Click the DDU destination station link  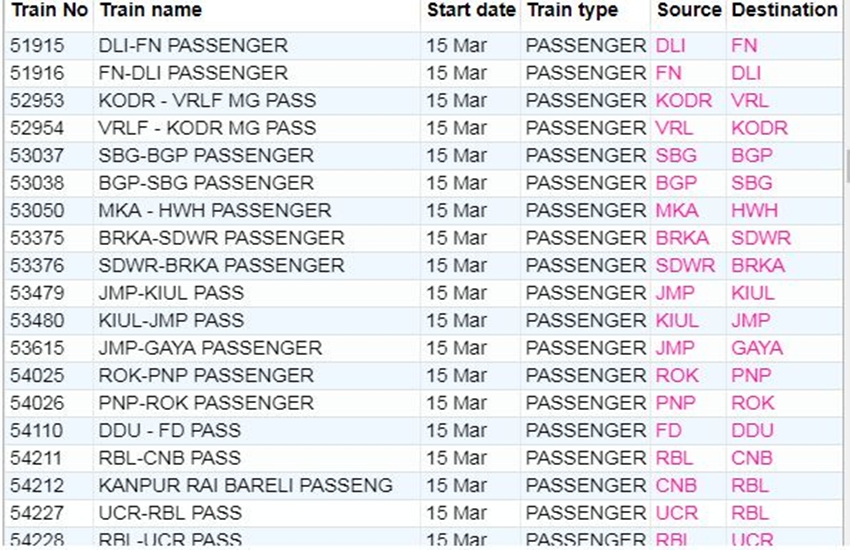click(752, 431)
